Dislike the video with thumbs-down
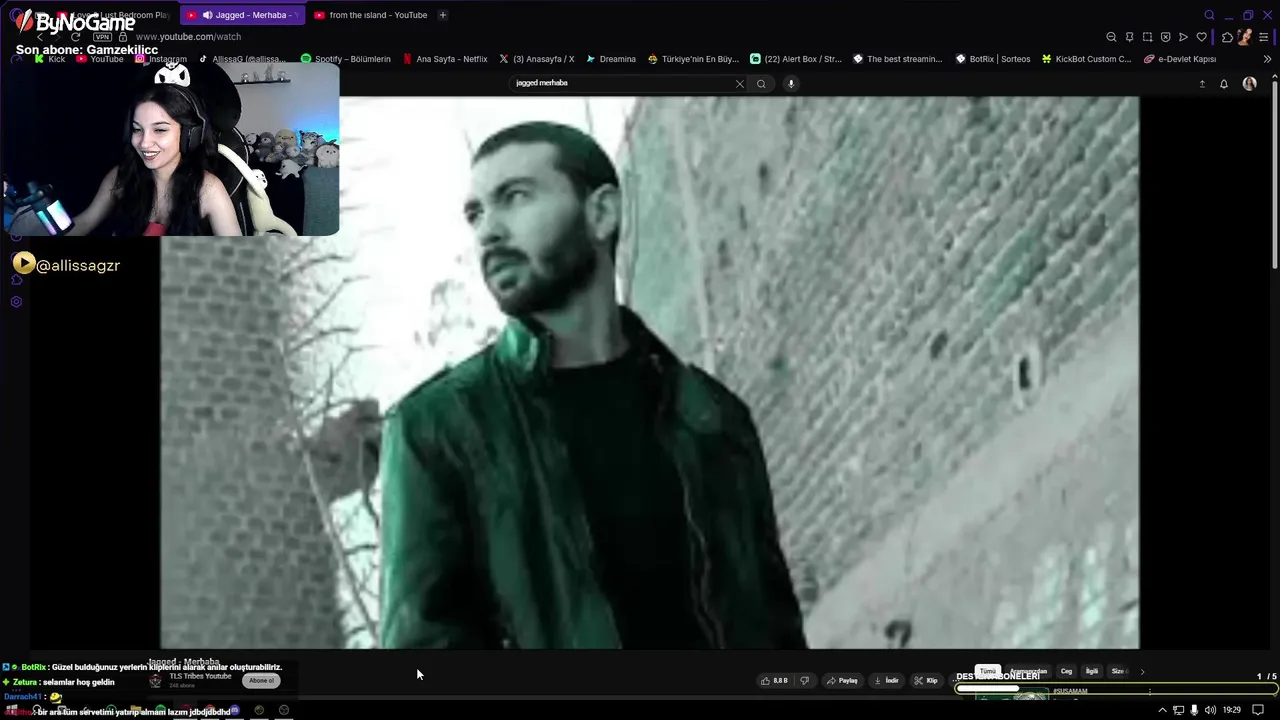Screen dimensions: 1280x720 [x=804, y=681]
